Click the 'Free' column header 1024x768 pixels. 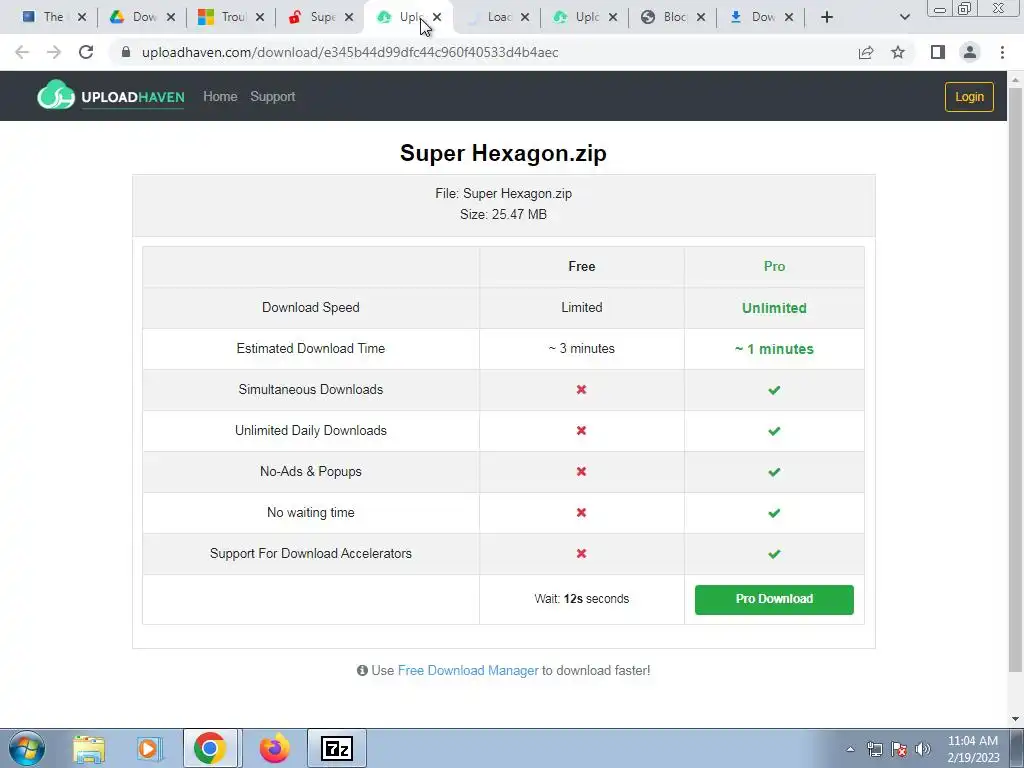pos(581,266)
